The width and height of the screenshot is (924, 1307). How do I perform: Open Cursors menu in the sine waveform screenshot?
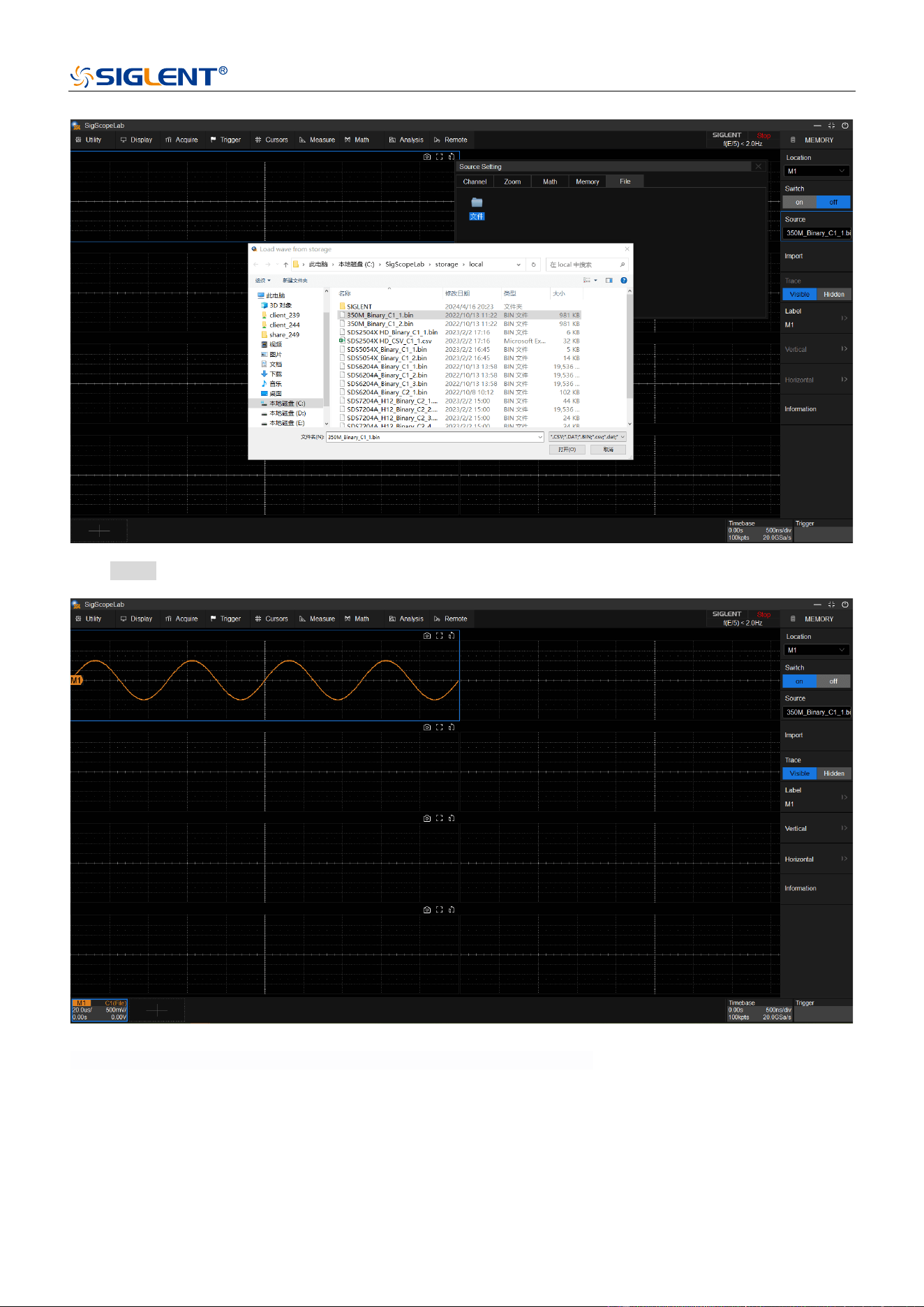(271, 619)
